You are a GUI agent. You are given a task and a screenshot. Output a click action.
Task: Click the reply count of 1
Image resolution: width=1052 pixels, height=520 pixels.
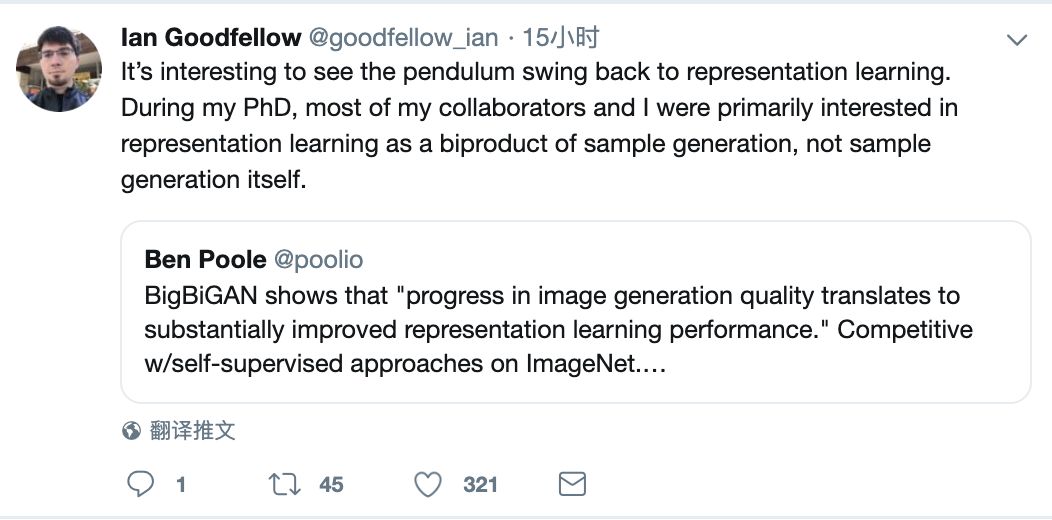click(x=181, y=485)
